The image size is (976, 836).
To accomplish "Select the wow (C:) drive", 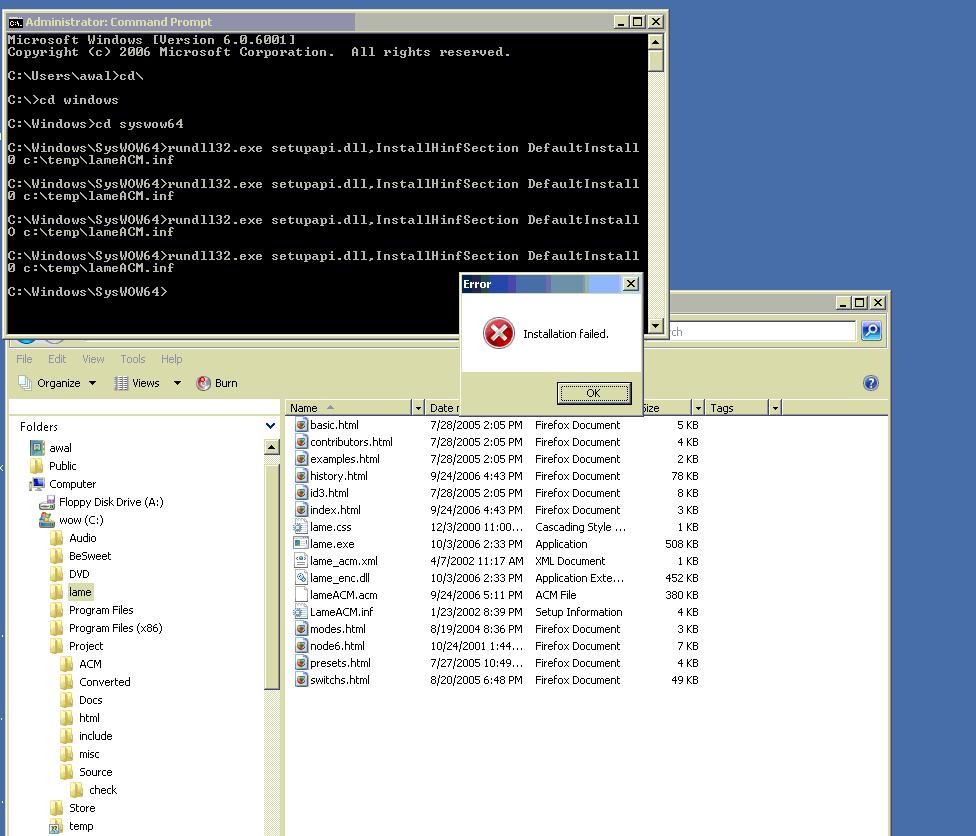I will 82,520.
